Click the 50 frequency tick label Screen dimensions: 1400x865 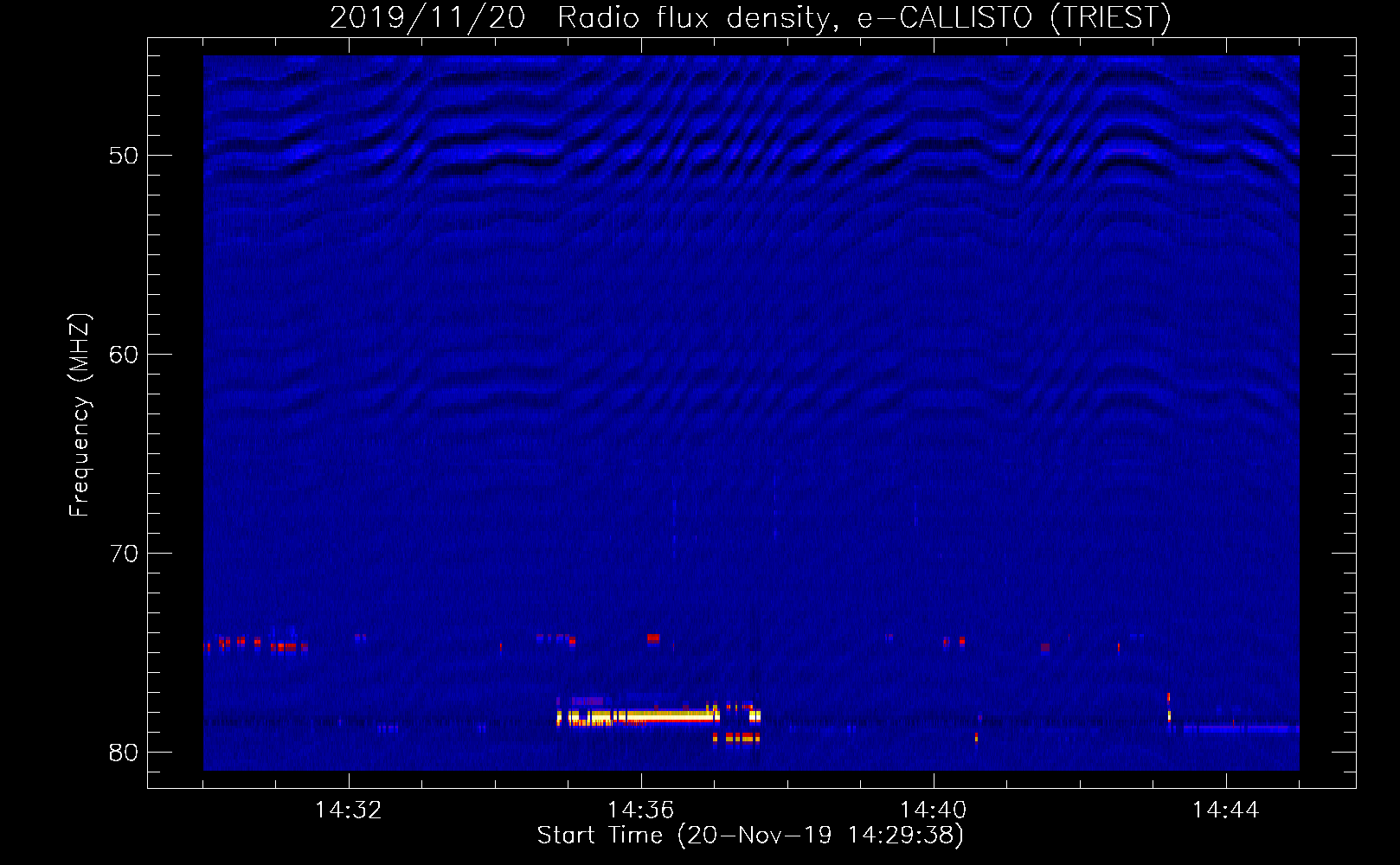point(124,156)
